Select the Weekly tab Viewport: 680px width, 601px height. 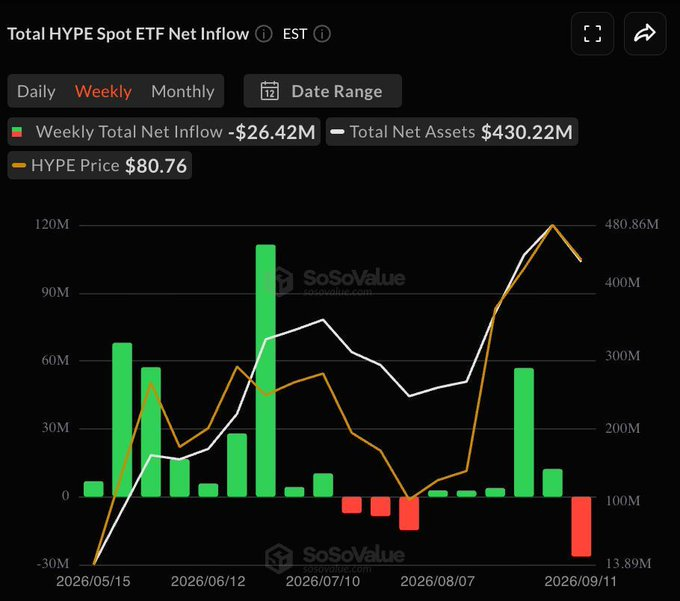coord(103,91)
